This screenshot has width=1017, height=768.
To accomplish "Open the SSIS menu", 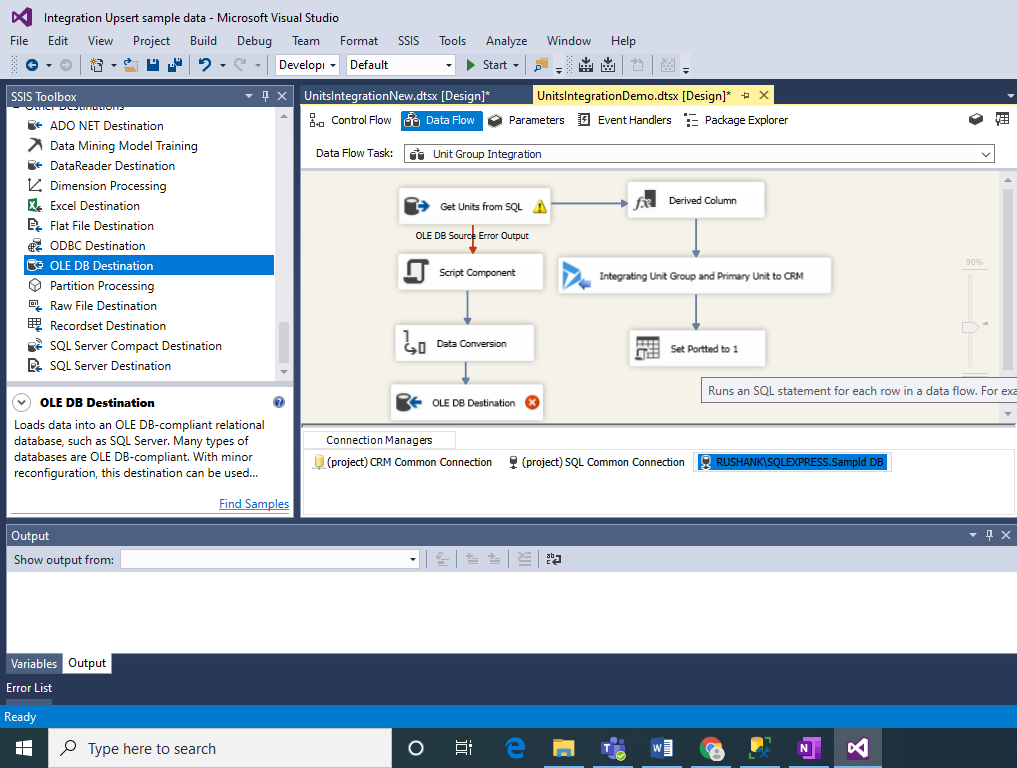I will (408, 41).
